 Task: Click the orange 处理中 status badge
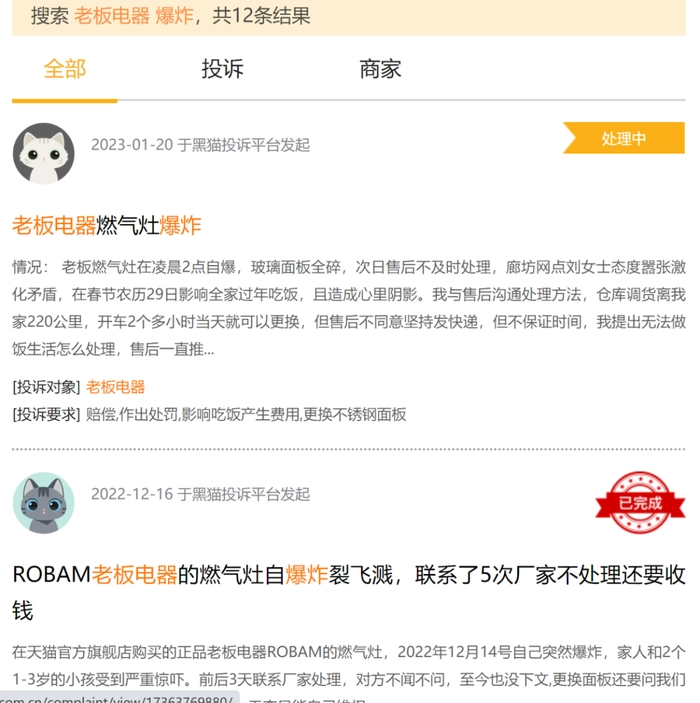click(624, 138)
